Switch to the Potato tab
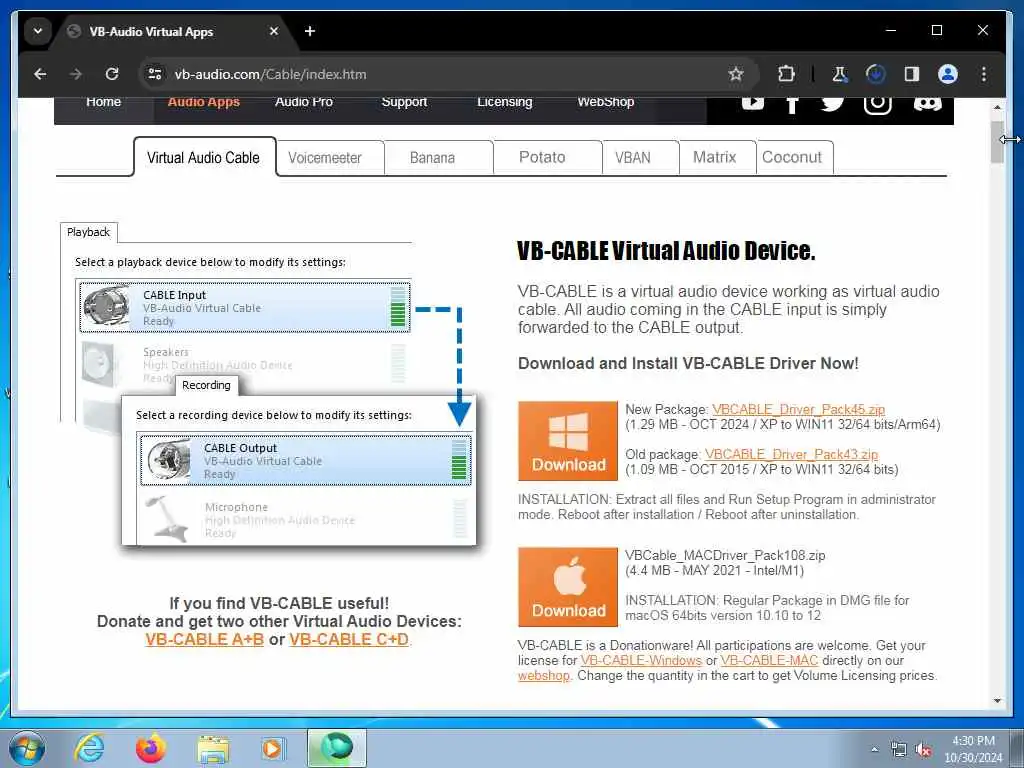Viewport: 1024px width, 768px height. click(547, 158)
